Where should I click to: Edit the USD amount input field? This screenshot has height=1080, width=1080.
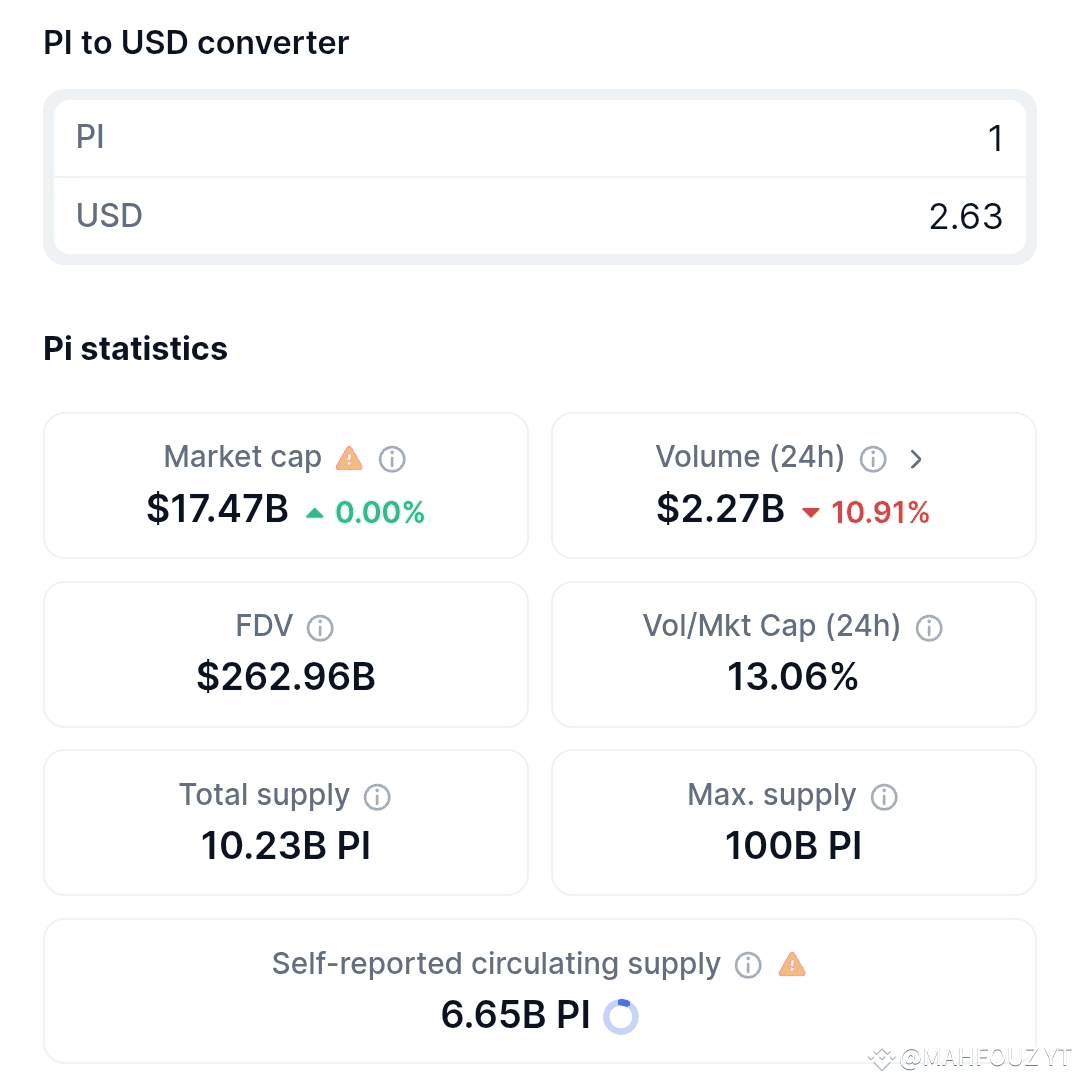[540, 216]
